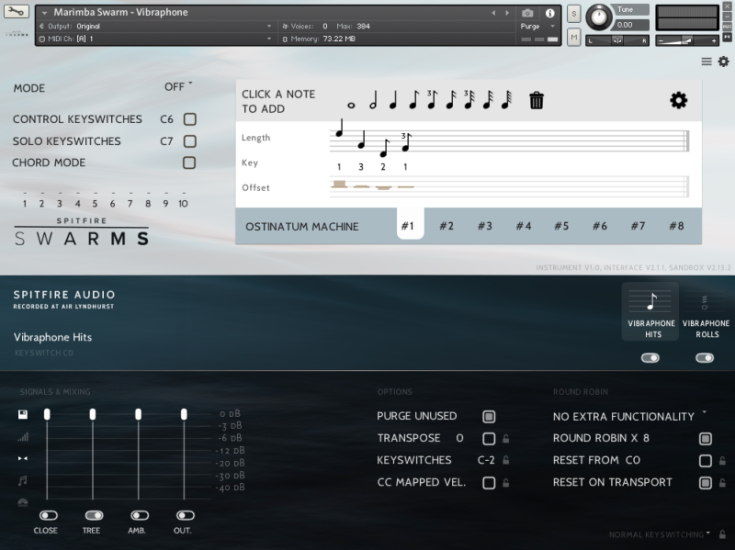The image size is (735, 550).
Task: Go to the next instrument preset arrow
Action: (507, 13)
